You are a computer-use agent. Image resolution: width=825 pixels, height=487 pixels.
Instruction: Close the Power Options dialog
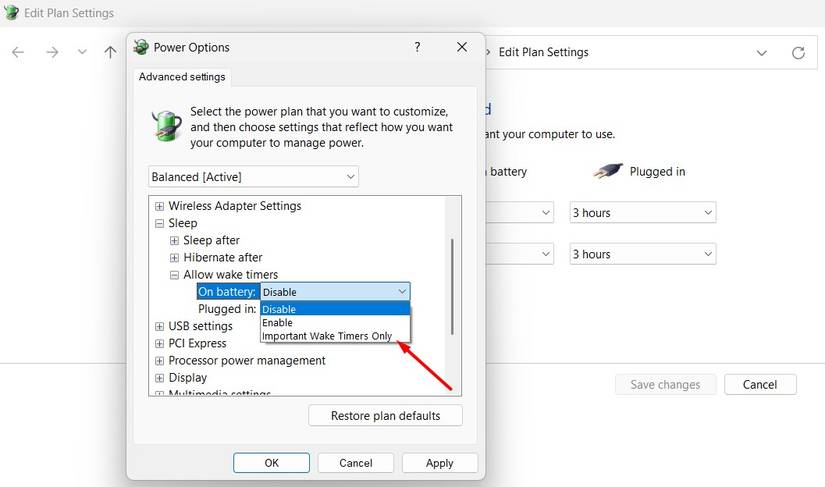click(x=462, y=47)
